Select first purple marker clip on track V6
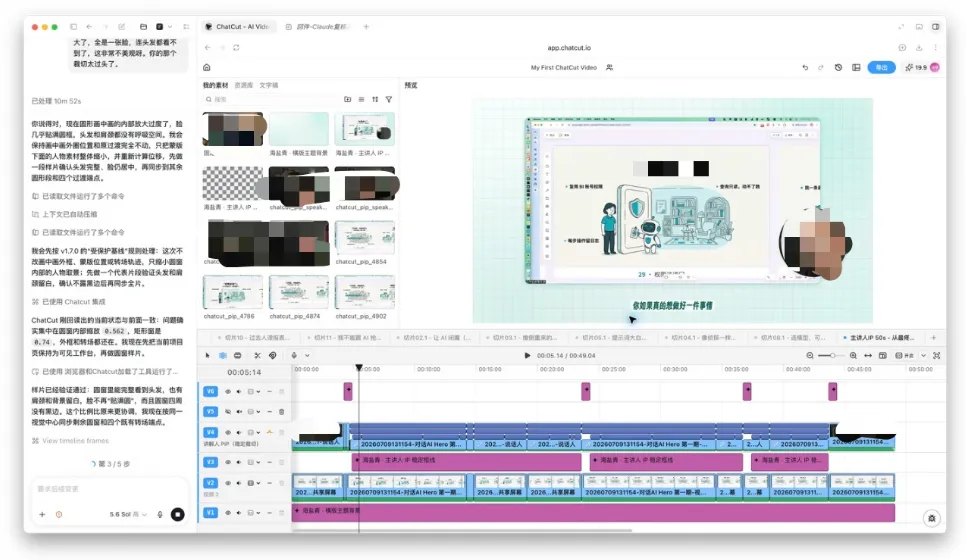966x560 pixels. pyautogui.click(x=348, y=391)
